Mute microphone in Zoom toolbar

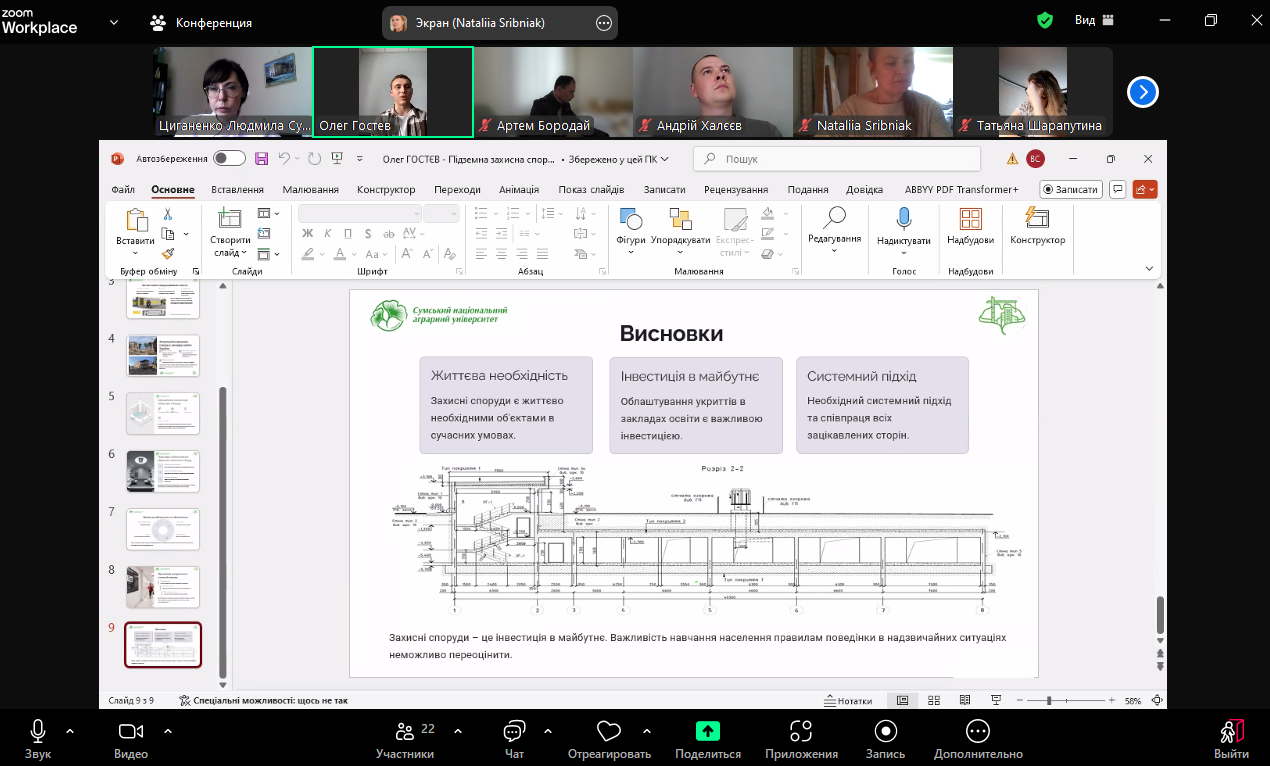coord(38,731)
